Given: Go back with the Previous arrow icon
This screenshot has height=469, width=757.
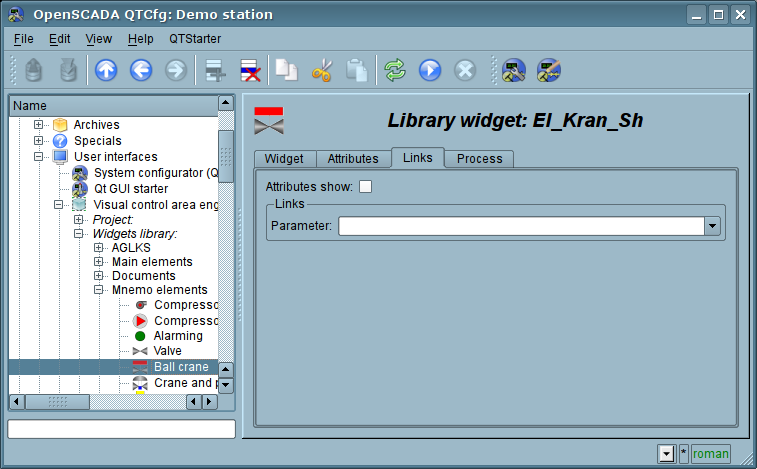Looking at the screenshot, I should [141, 70].
